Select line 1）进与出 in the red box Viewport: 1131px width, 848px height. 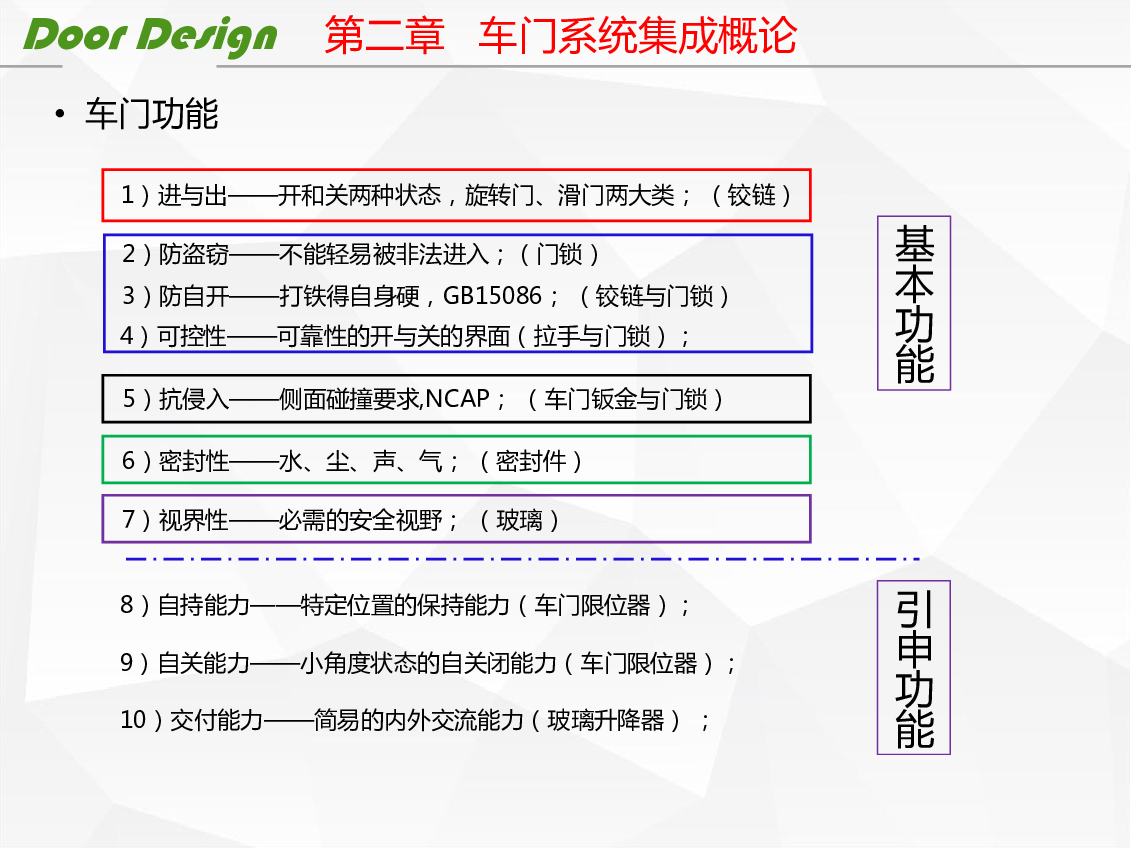(x=457, y=195)
